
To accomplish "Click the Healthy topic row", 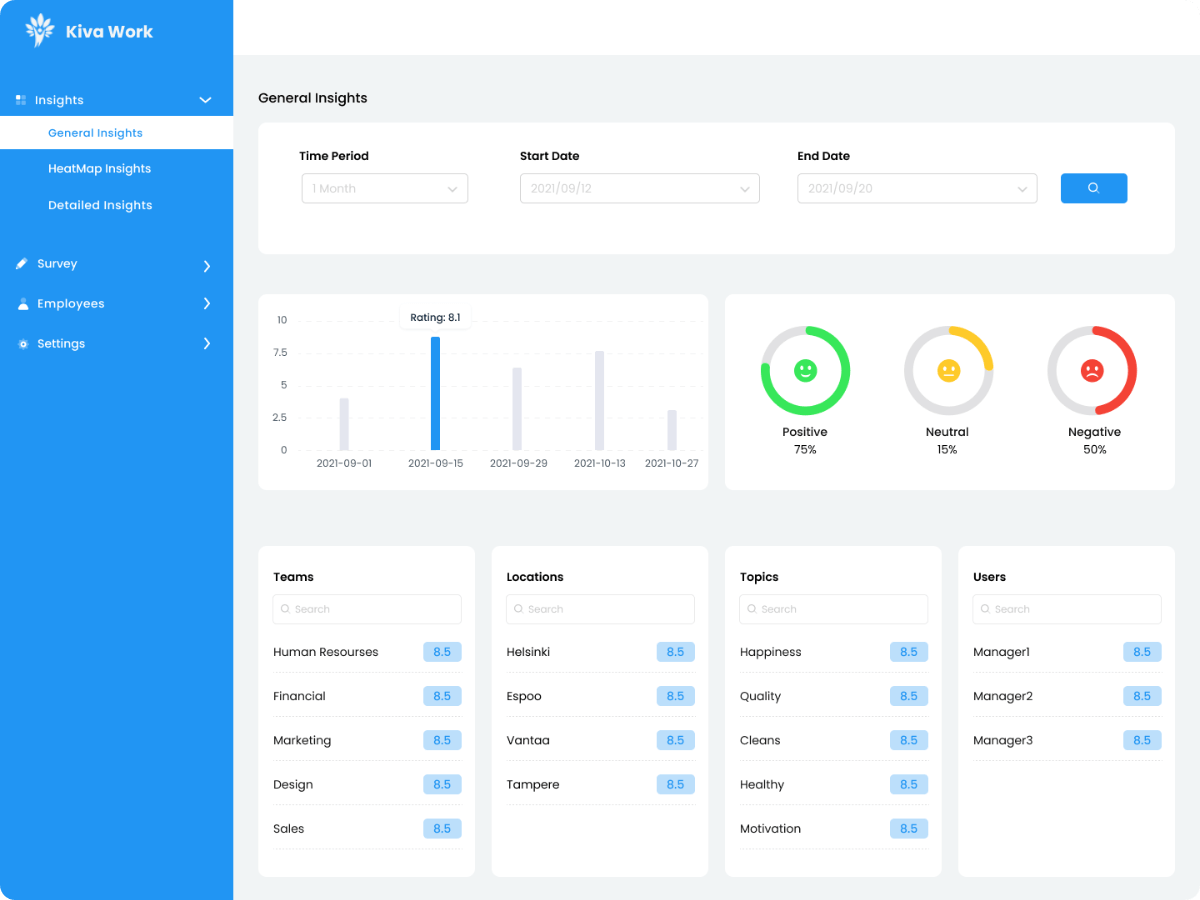I will (x=834, y=784).
